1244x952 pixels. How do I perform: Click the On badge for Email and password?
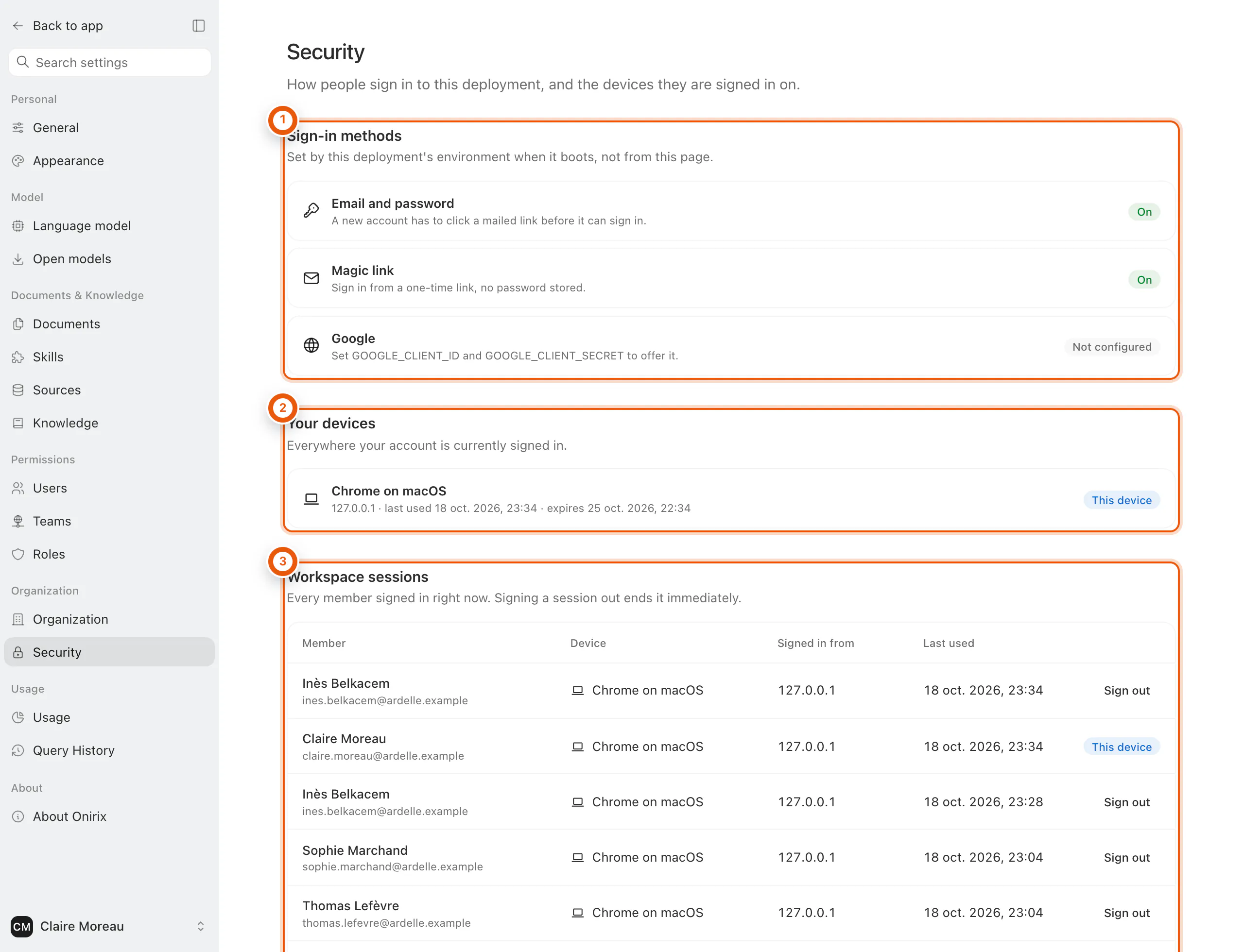pyautogui.click(x=1144, y=211)
